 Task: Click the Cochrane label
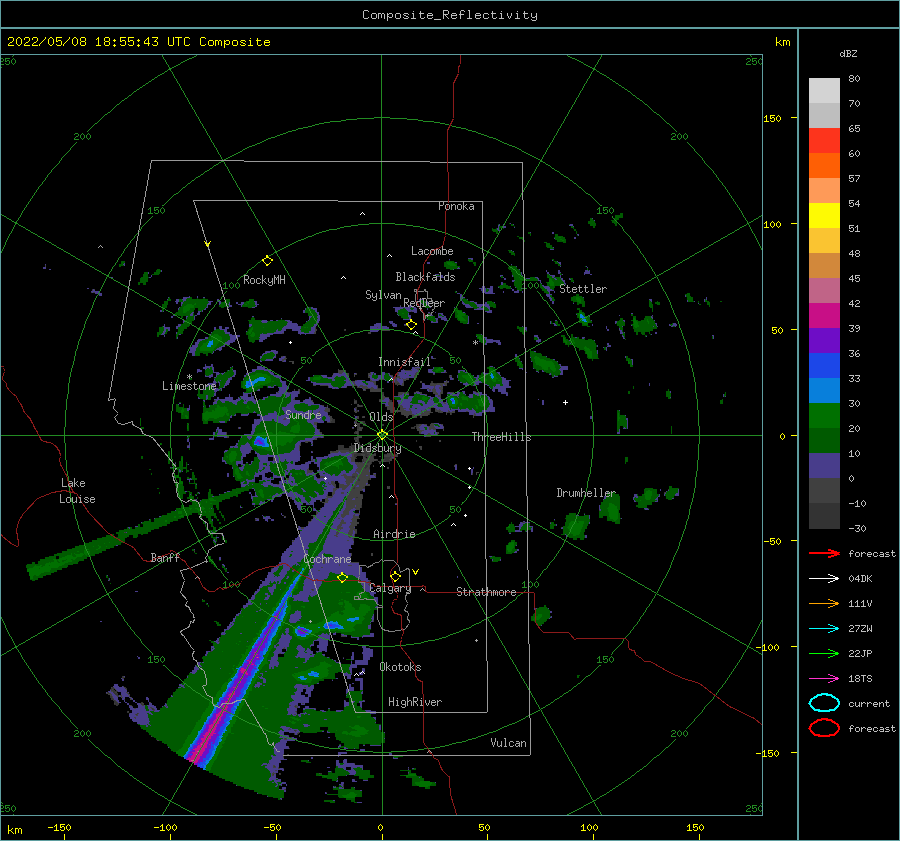(x=327, y=559)
